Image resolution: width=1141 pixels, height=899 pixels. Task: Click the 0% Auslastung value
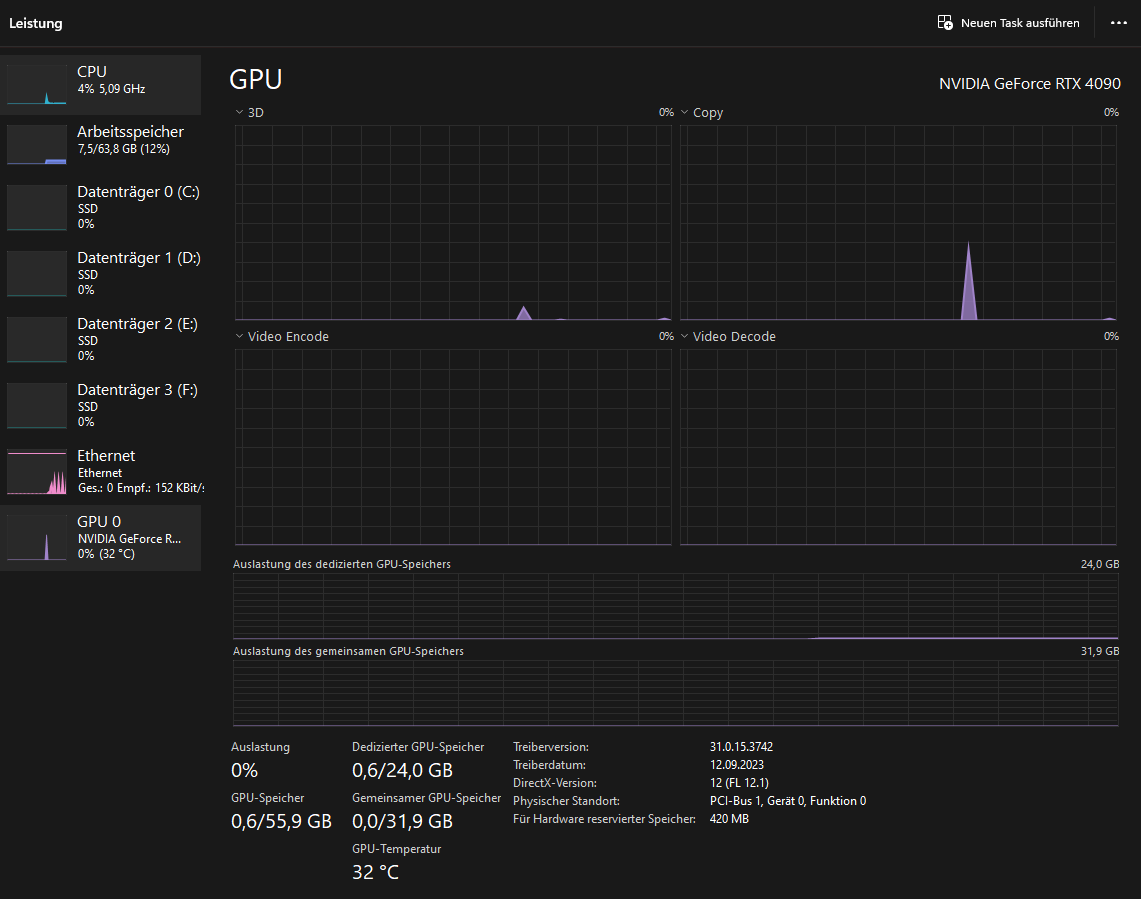[x=244, y=770]
